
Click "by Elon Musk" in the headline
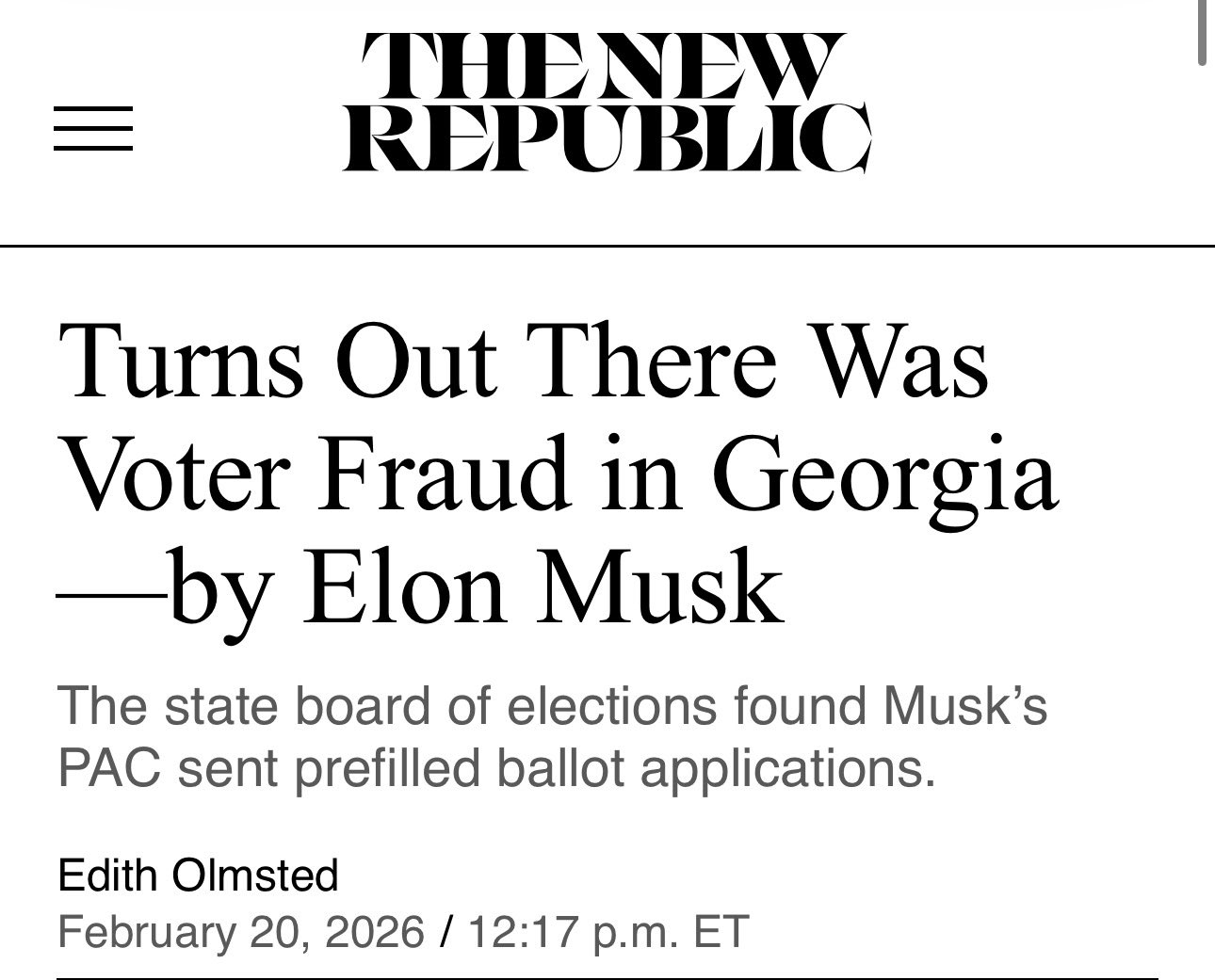pos(476,590)
